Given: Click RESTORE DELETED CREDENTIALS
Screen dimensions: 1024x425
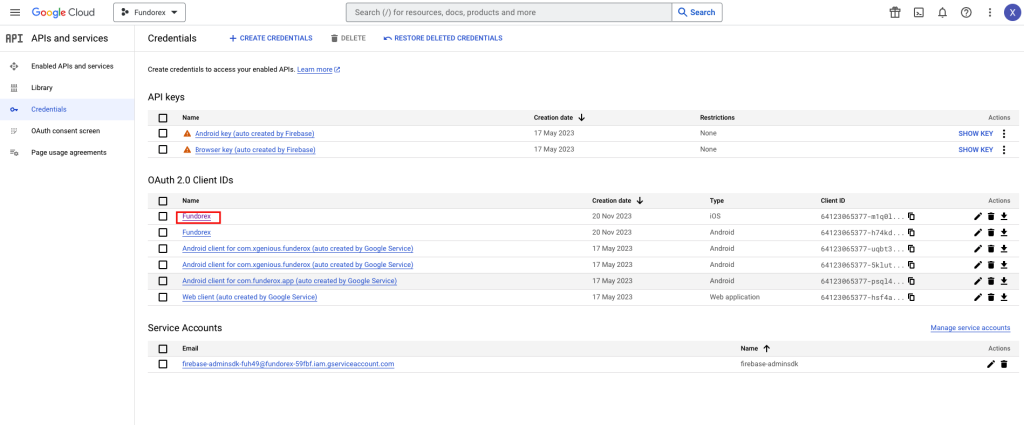Looking at the screenshot, I should click(443, 39).
